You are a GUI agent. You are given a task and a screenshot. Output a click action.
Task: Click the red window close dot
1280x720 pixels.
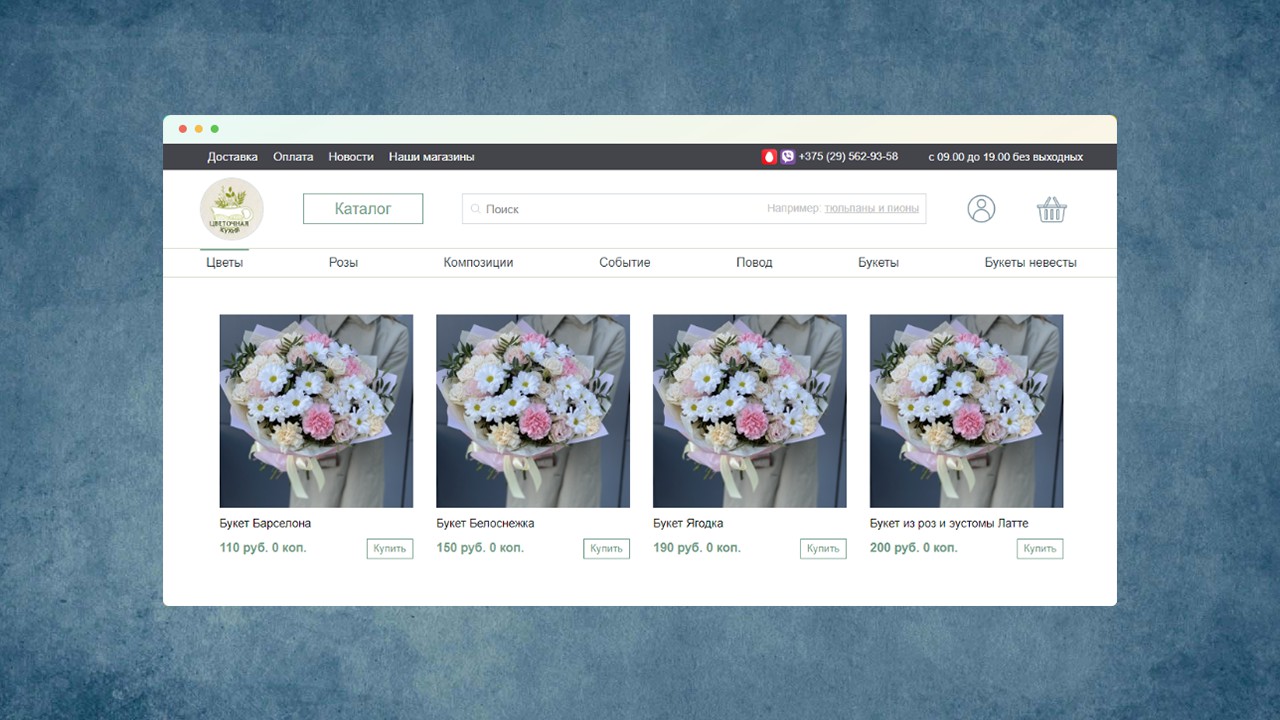coord(183,129)
